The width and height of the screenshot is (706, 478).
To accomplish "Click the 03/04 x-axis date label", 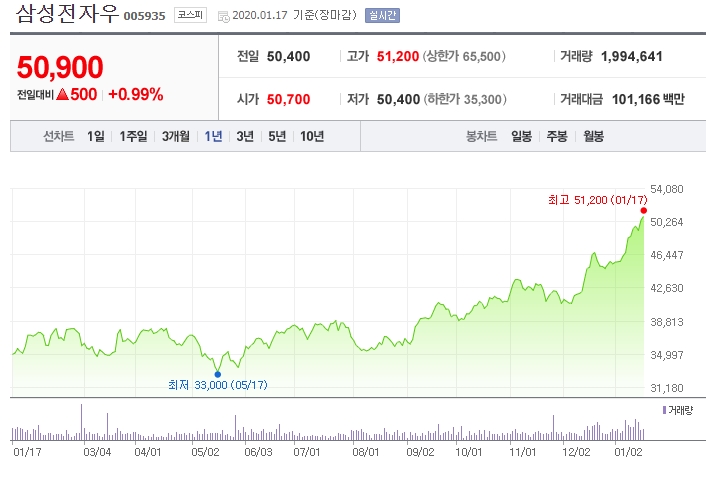I will (97, 452).
